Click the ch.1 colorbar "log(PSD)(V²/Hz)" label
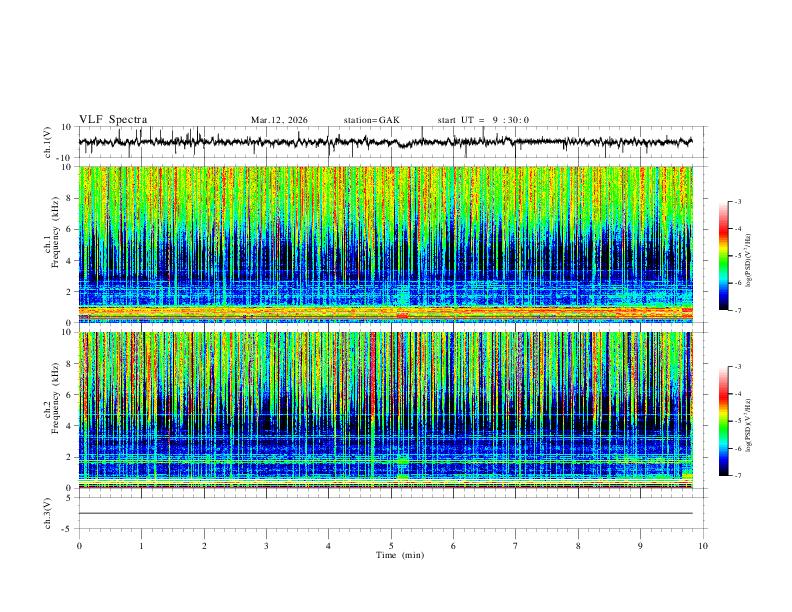Viewport: 792px width, 612px height. tap(748, 261)
